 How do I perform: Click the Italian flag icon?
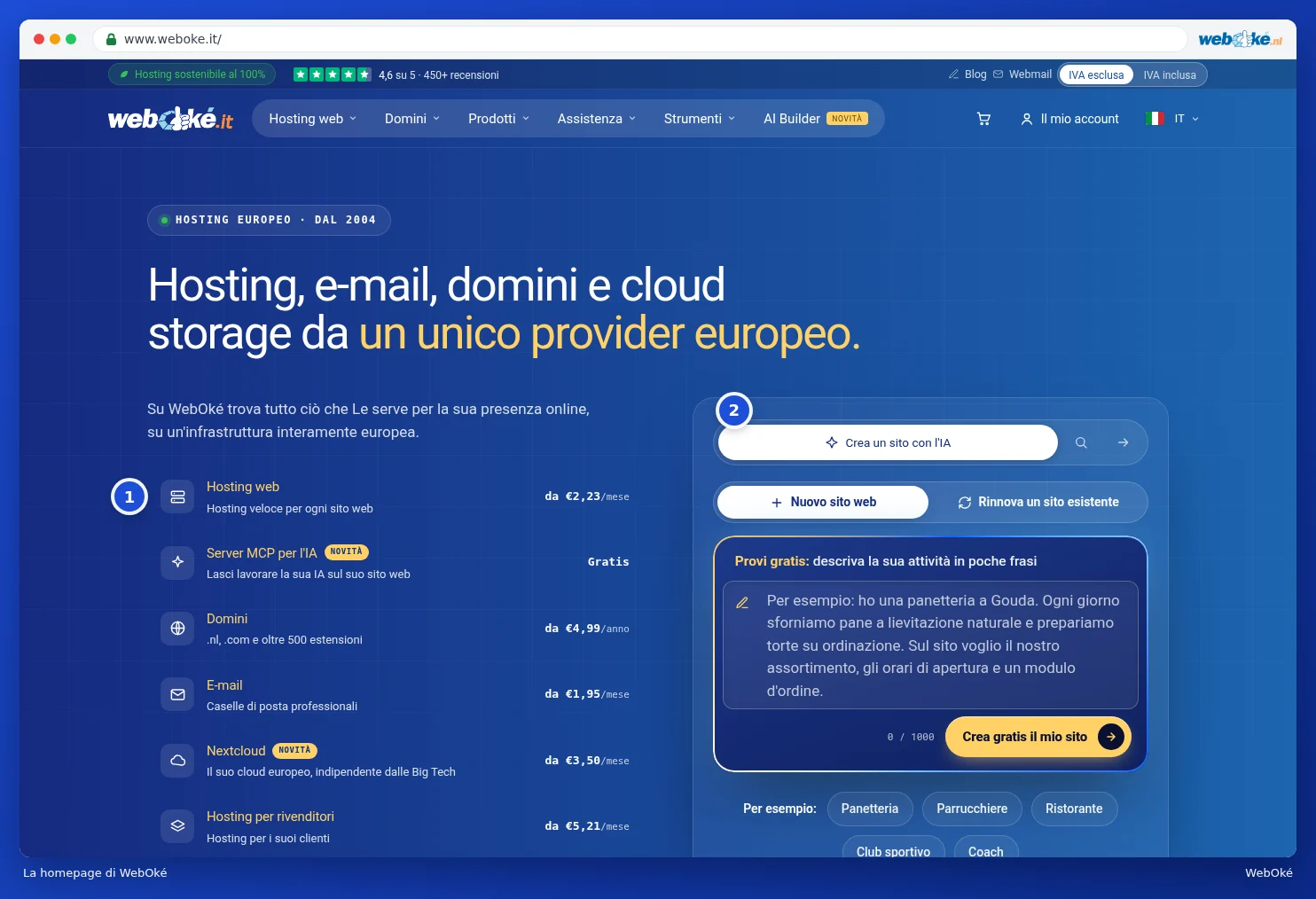tap(1155, 119)
